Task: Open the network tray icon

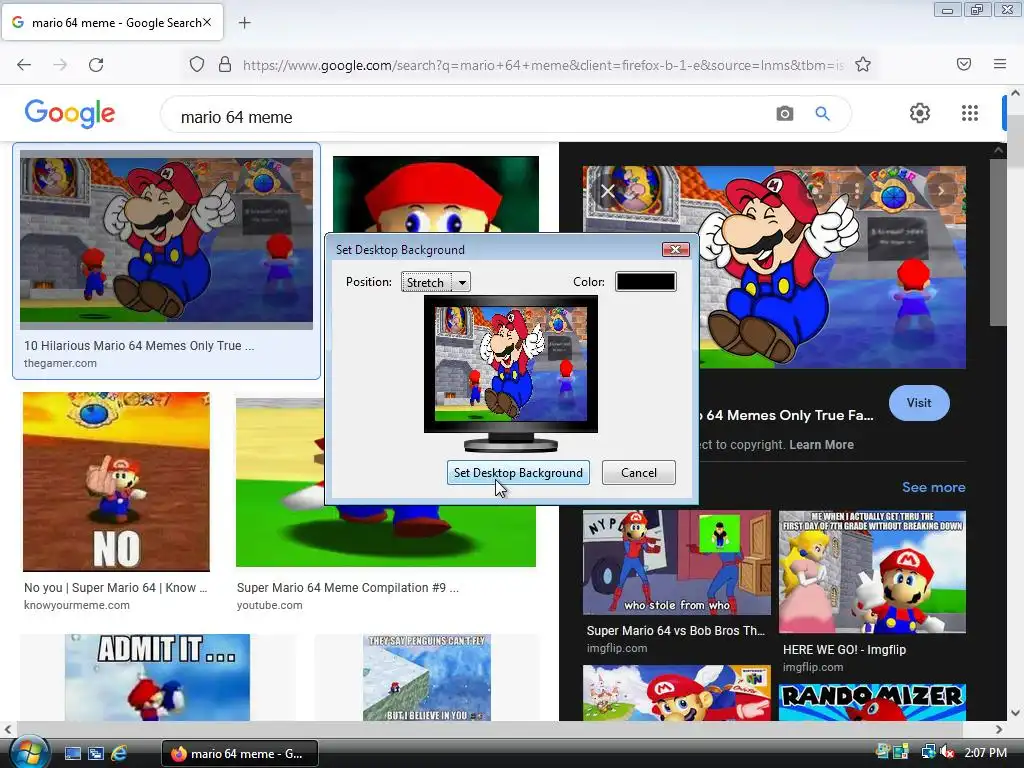Action: [x=927, y=753]
